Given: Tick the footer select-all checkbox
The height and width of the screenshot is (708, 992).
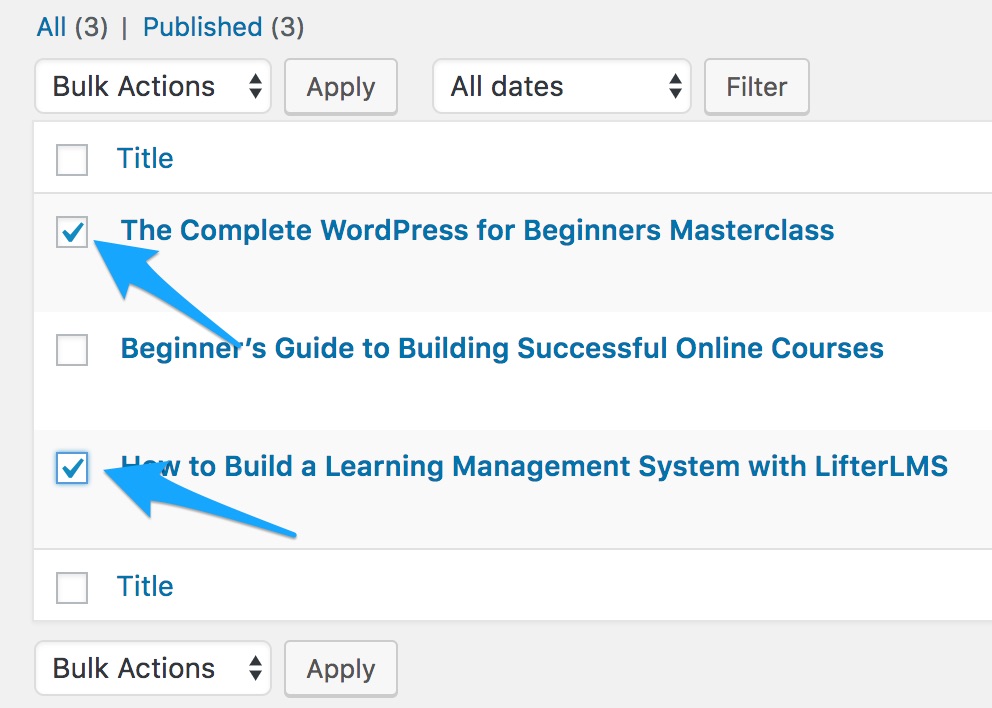Looking at the screenshot, I should point(72,588).
